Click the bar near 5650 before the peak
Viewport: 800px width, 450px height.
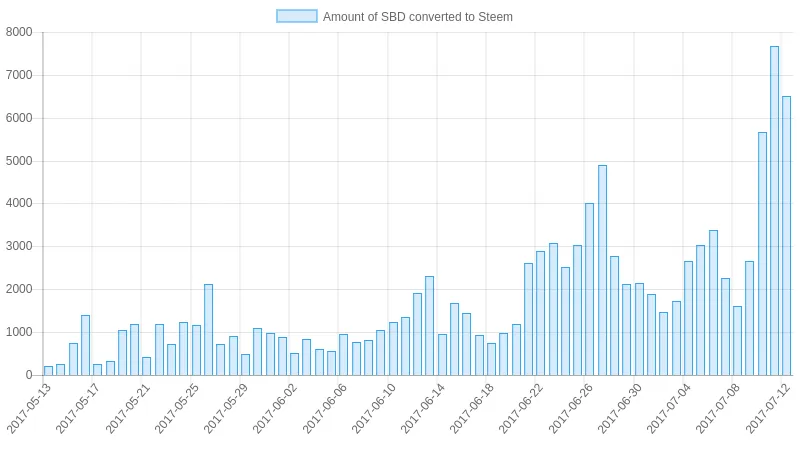[762, 254]
